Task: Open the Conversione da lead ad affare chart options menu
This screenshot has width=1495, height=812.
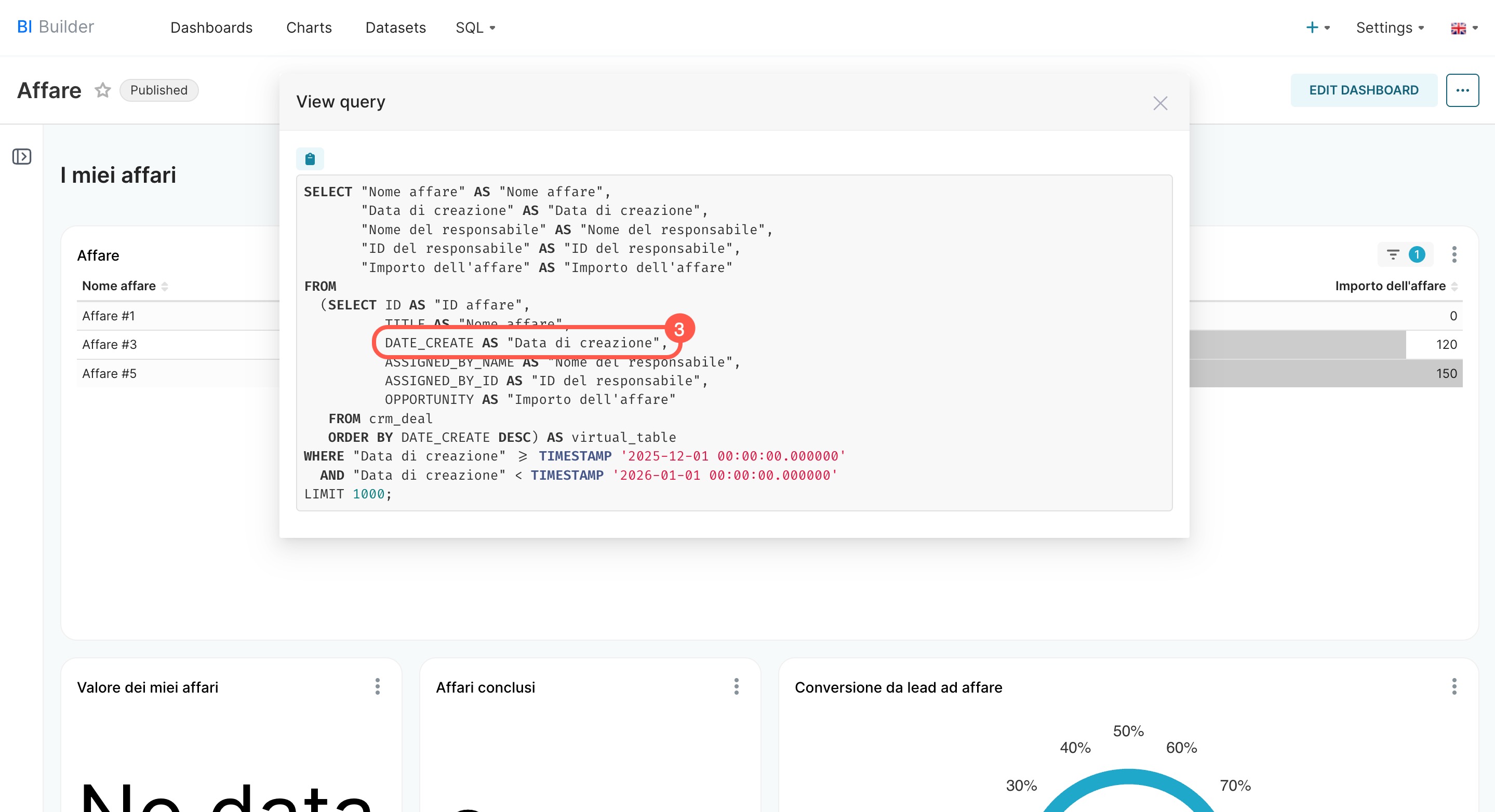Action: click(x=1454, y=687)
